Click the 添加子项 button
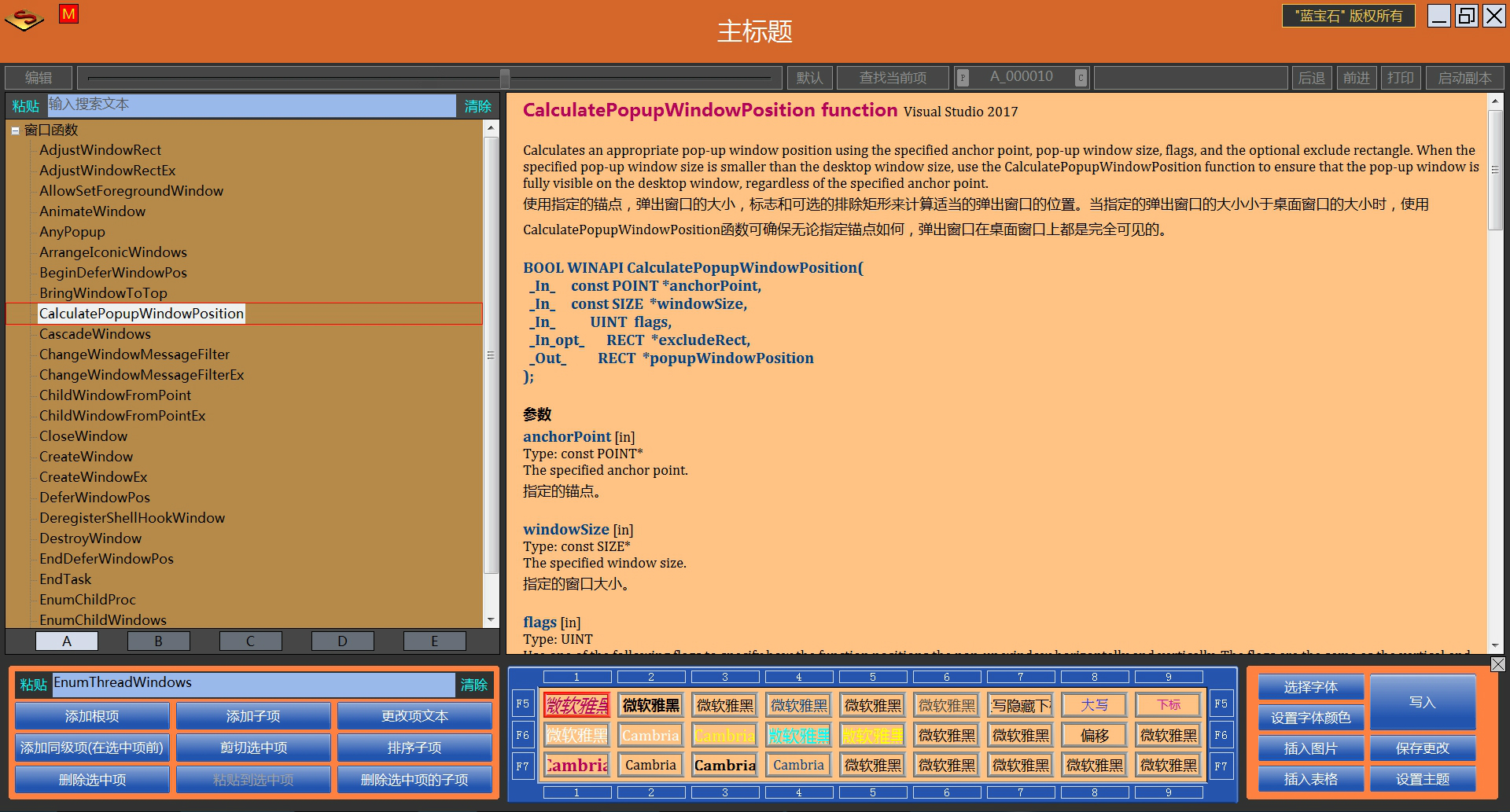This screenshot has height=812, width=1510. click(253, 716)
